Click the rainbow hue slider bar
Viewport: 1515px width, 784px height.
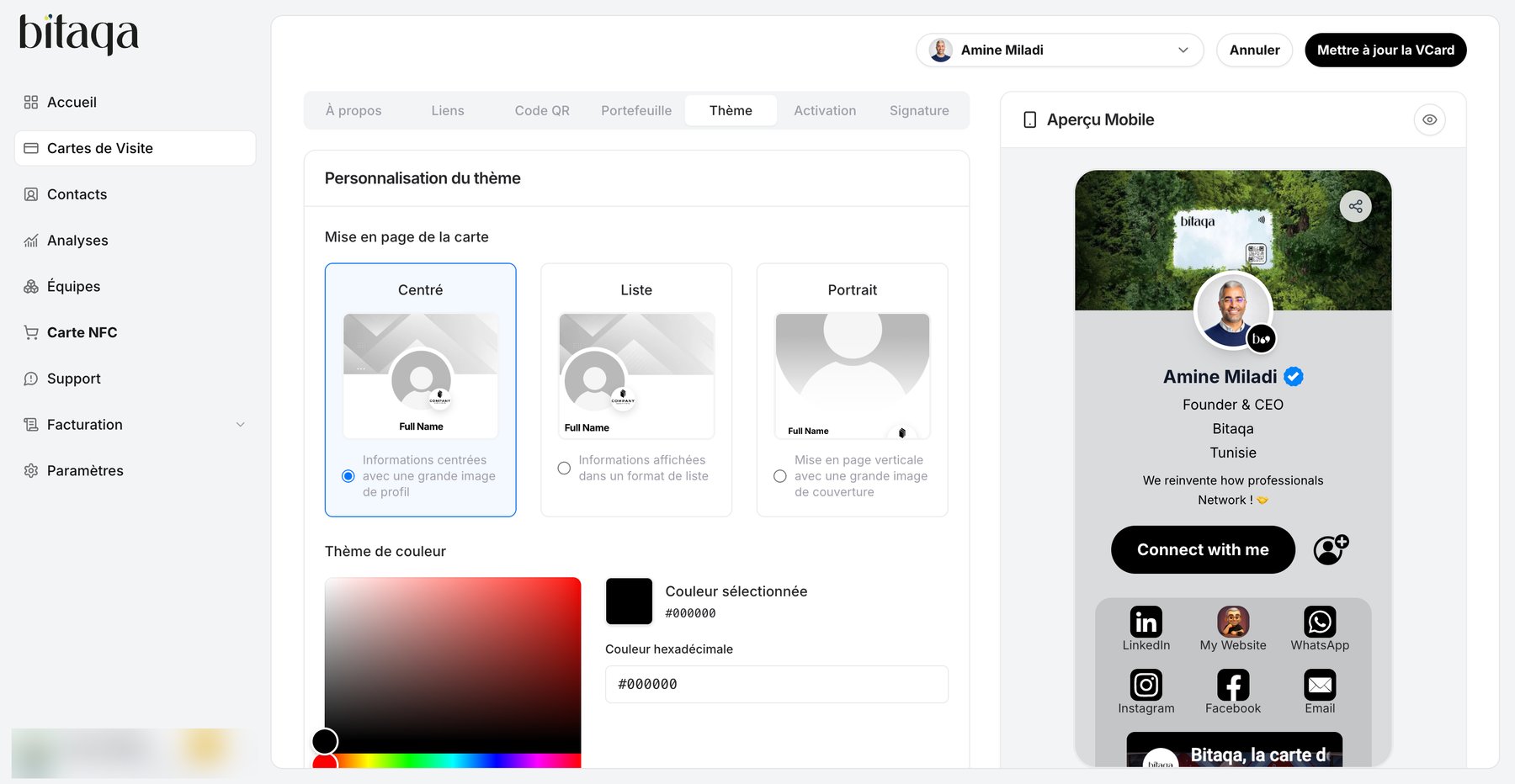453,760
